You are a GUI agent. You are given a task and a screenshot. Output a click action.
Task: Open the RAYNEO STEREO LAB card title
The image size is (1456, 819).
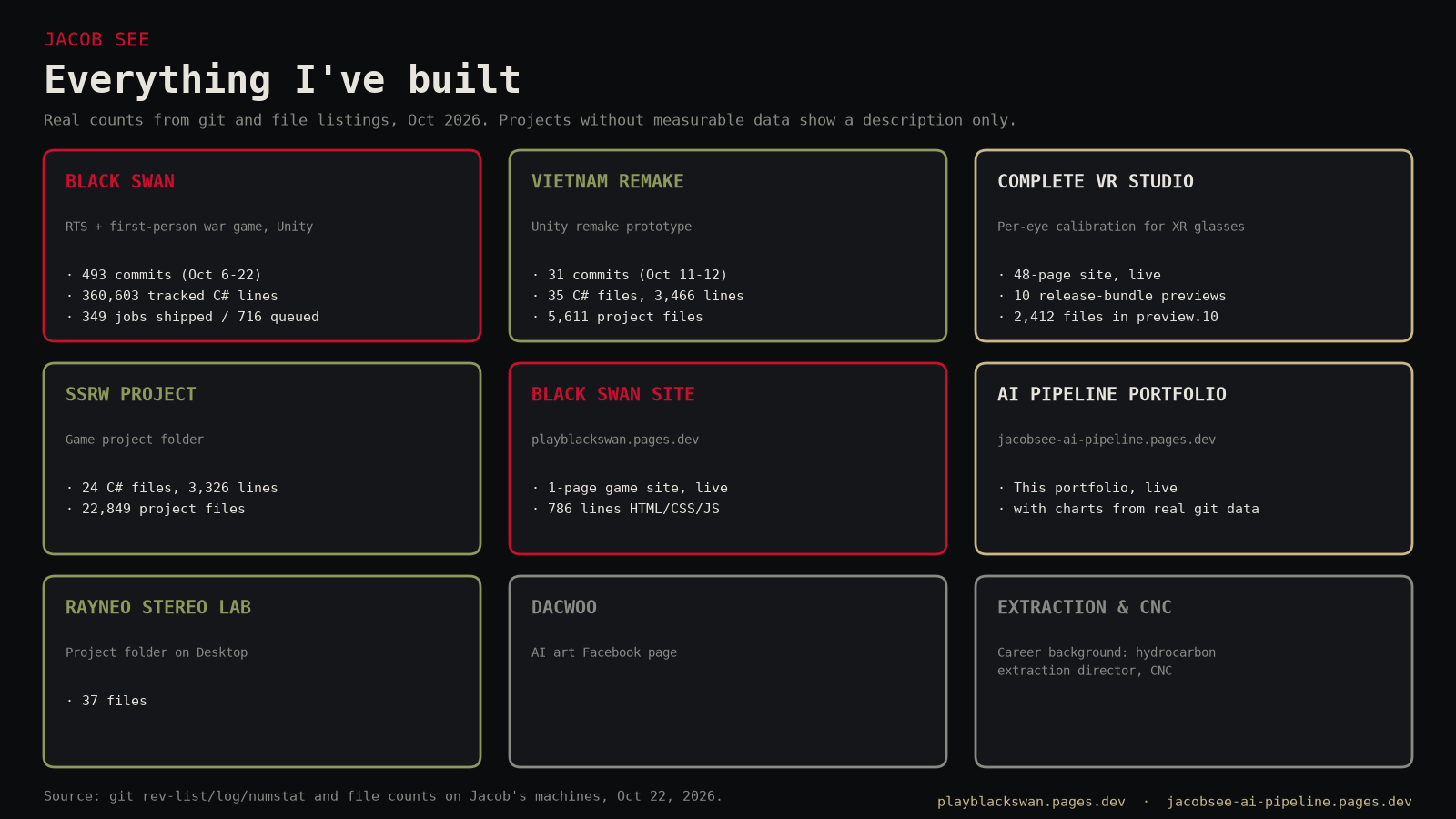[158, 607]
